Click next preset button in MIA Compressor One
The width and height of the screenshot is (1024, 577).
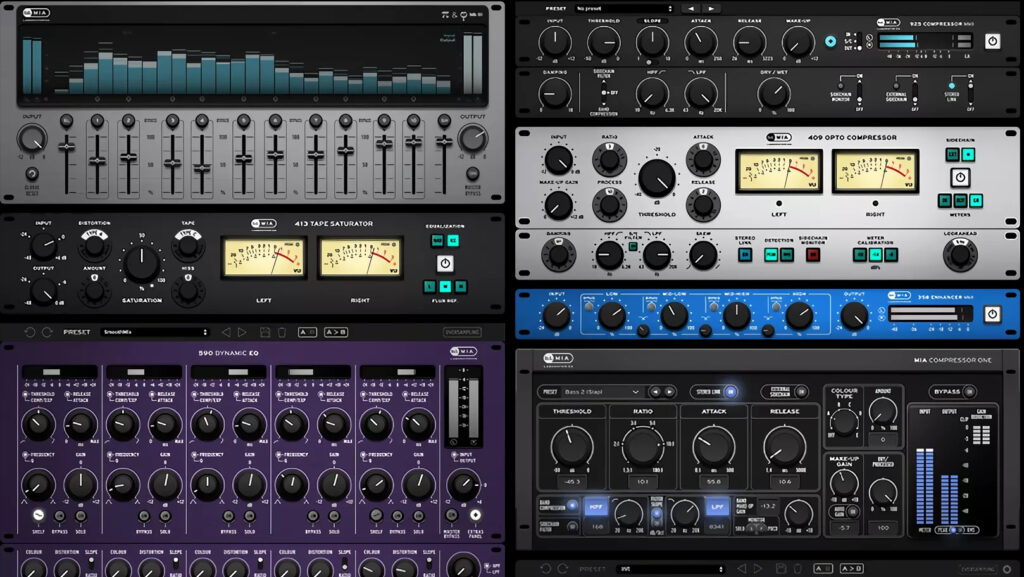(669, 392)
